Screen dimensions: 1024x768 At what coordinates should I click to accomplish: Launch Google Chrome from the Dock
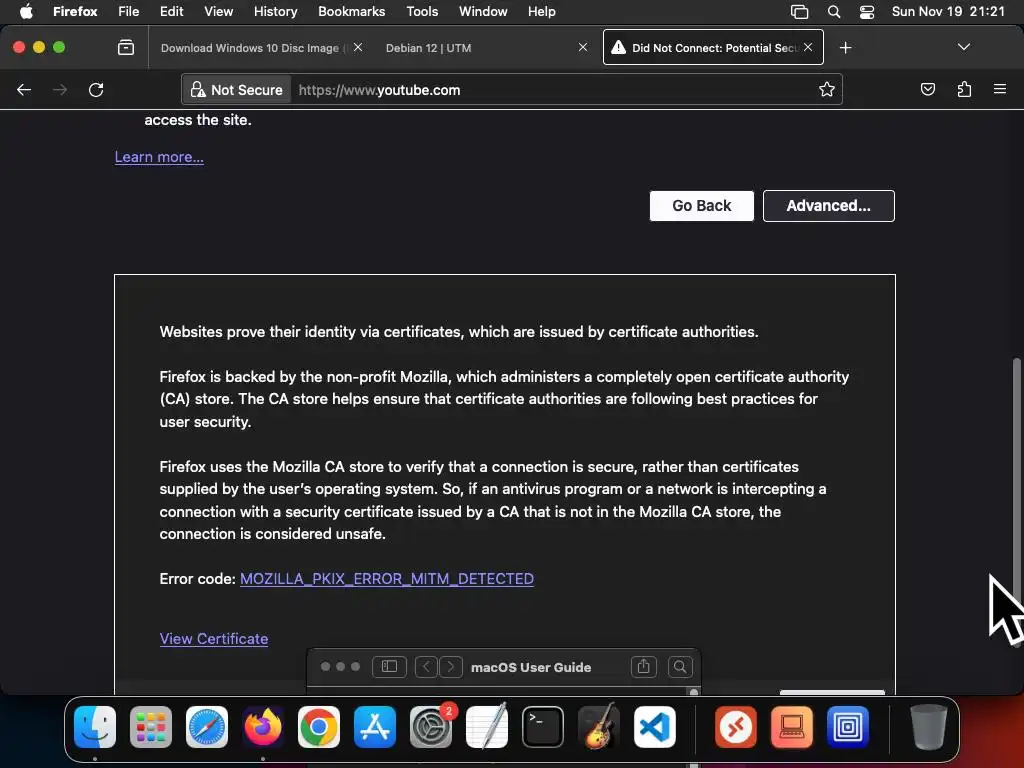pyautogui.click(x=319, y=727)
